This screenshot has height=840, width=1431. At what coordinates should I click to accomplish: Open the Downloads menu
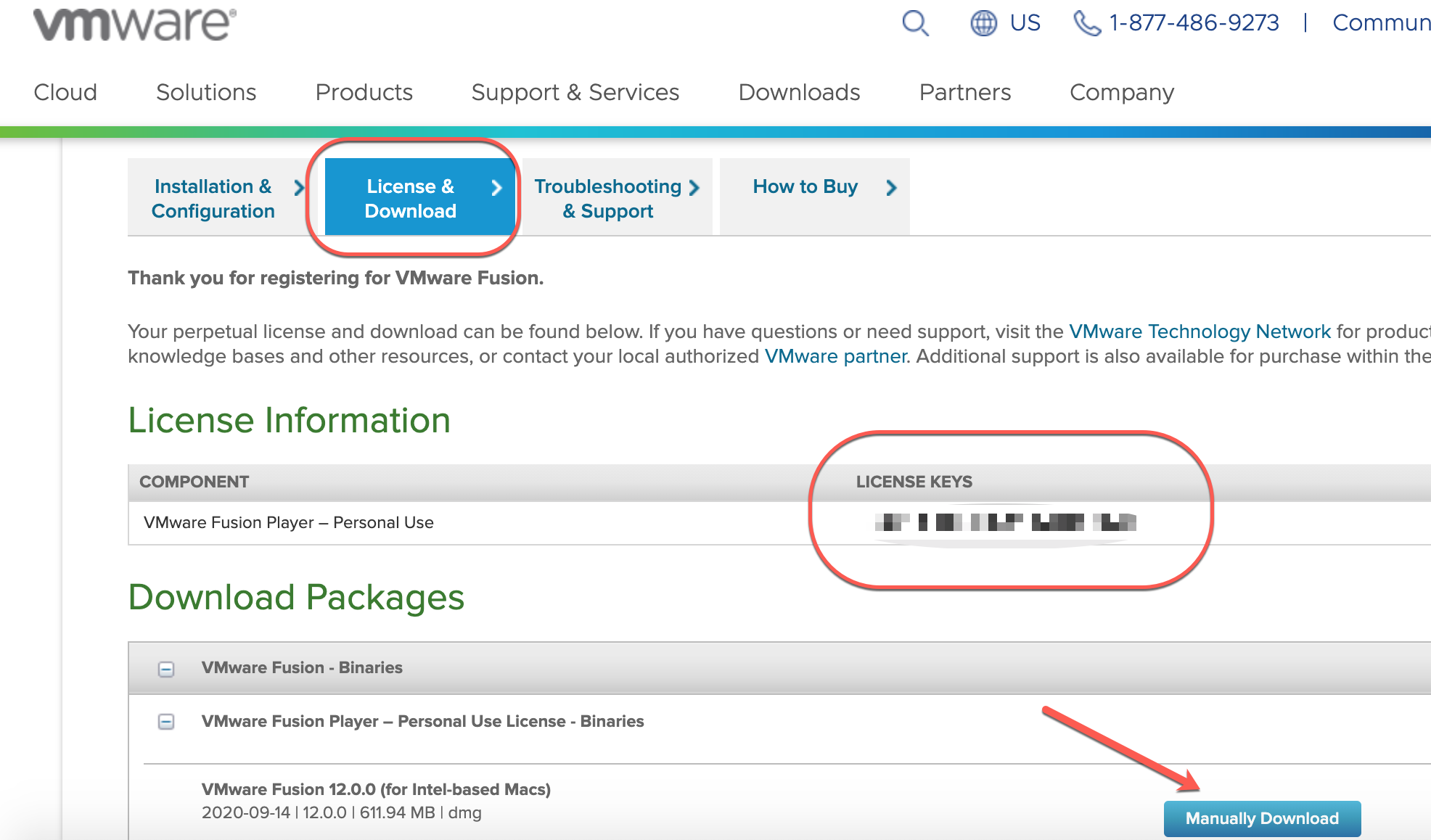point(799,92)
